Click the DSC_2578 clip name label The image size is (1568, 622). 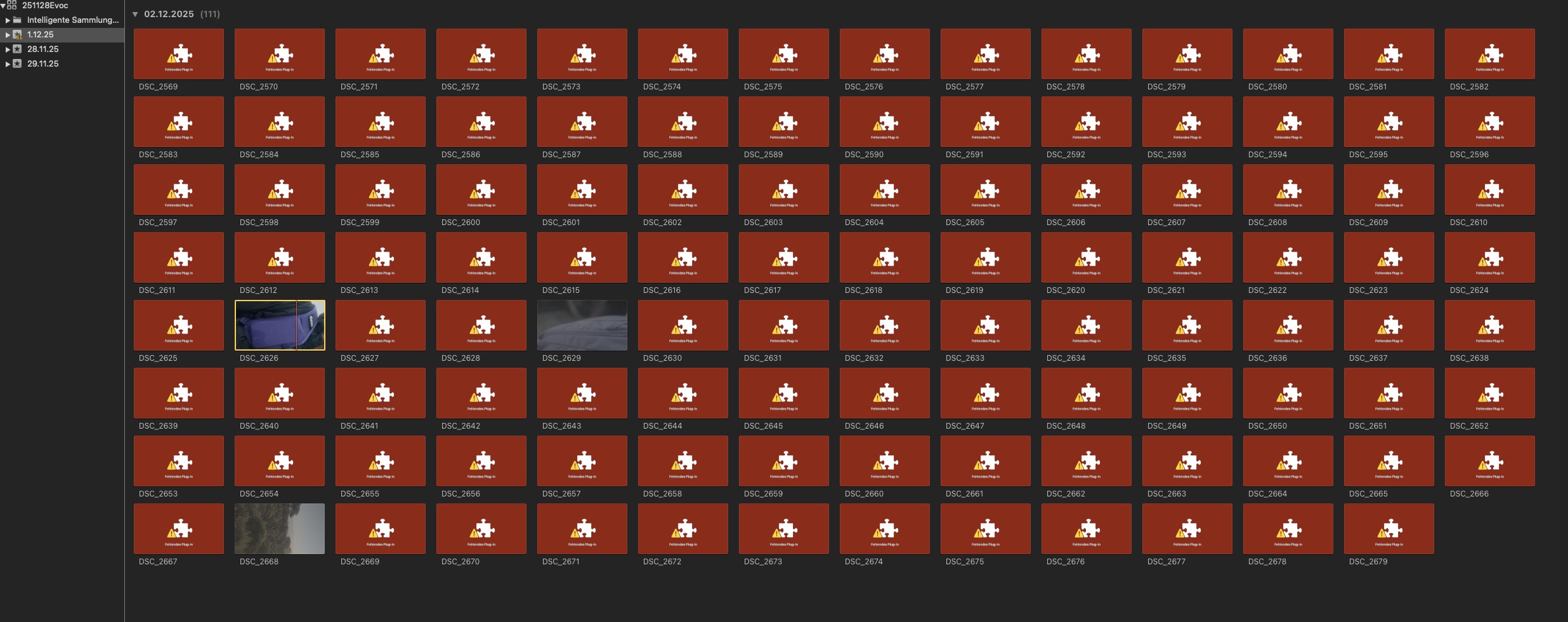coord(1066,87)
